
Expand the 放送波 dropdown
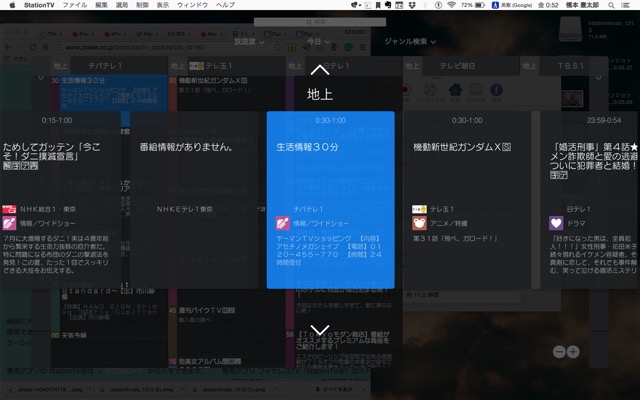(249, 41)
